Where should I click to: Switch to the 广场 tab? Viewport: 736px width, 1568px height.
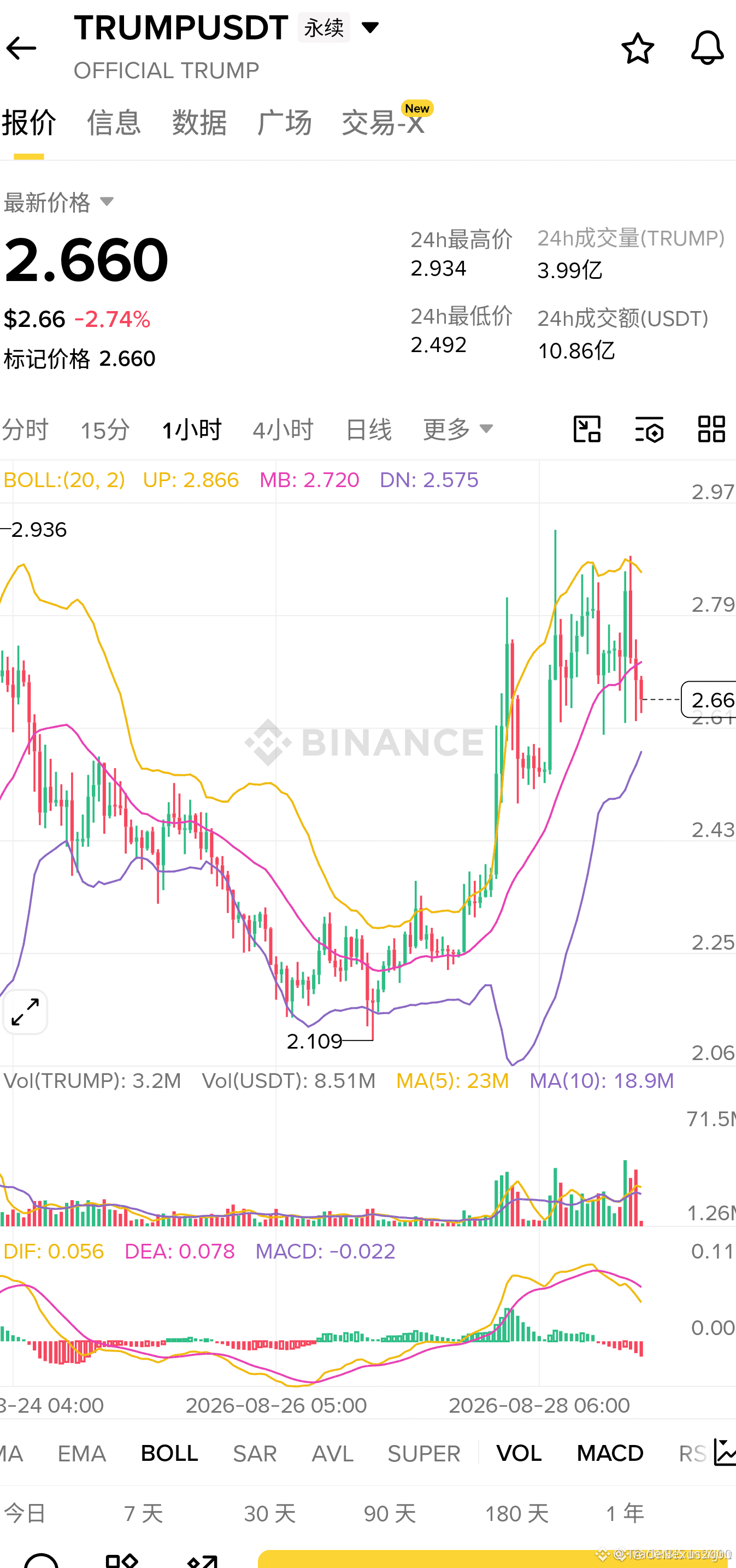pyautogui.click(x=284, y=122)
